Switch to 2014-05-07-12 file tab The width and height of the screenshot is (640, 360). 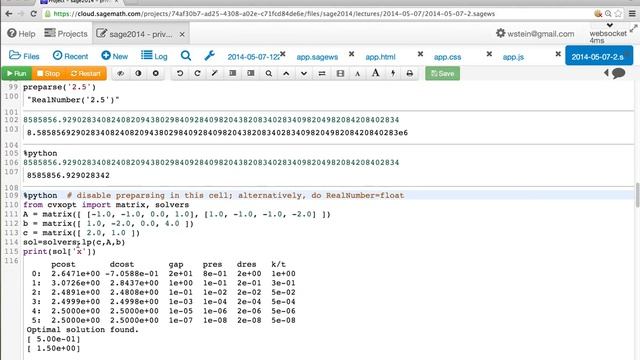[253, 57]
